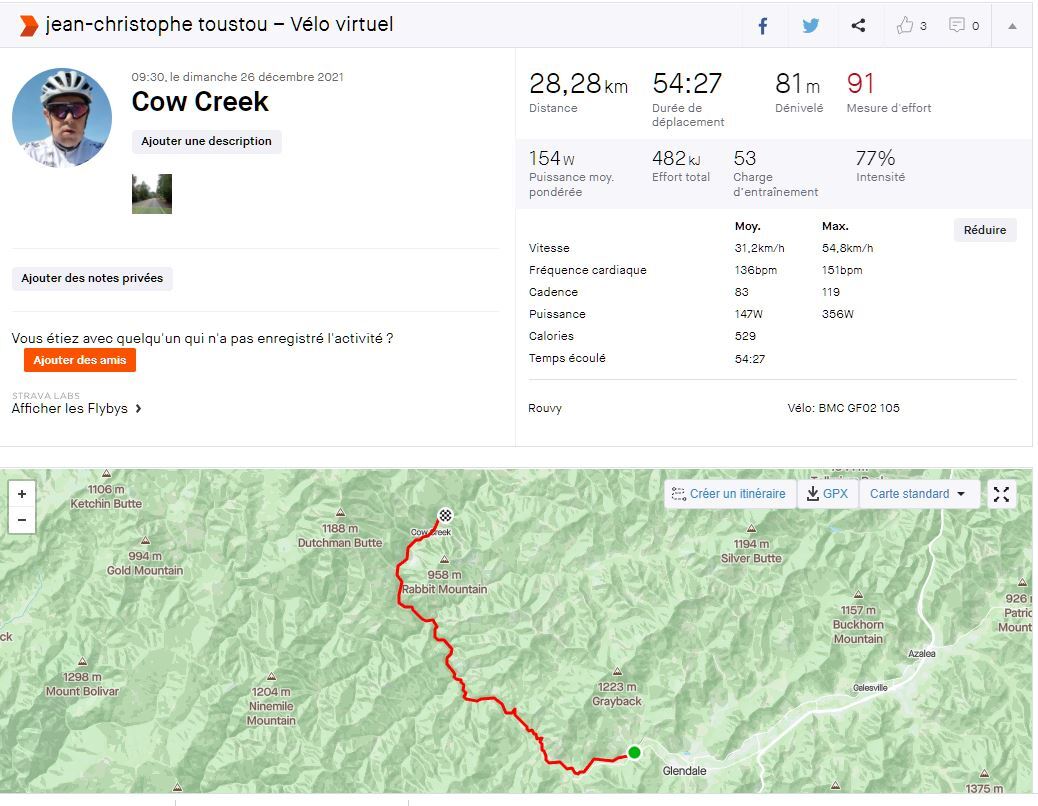The image size is (1038, 806).
Task: Collapse header with the up arrow
Action: tap(1012, 26)
